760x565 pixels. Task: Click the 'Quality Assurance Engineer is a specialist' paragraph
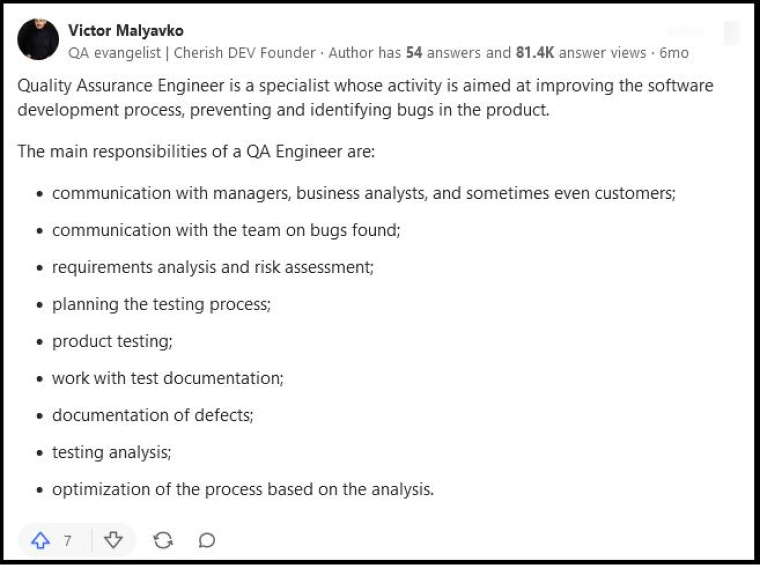[365, 97]
